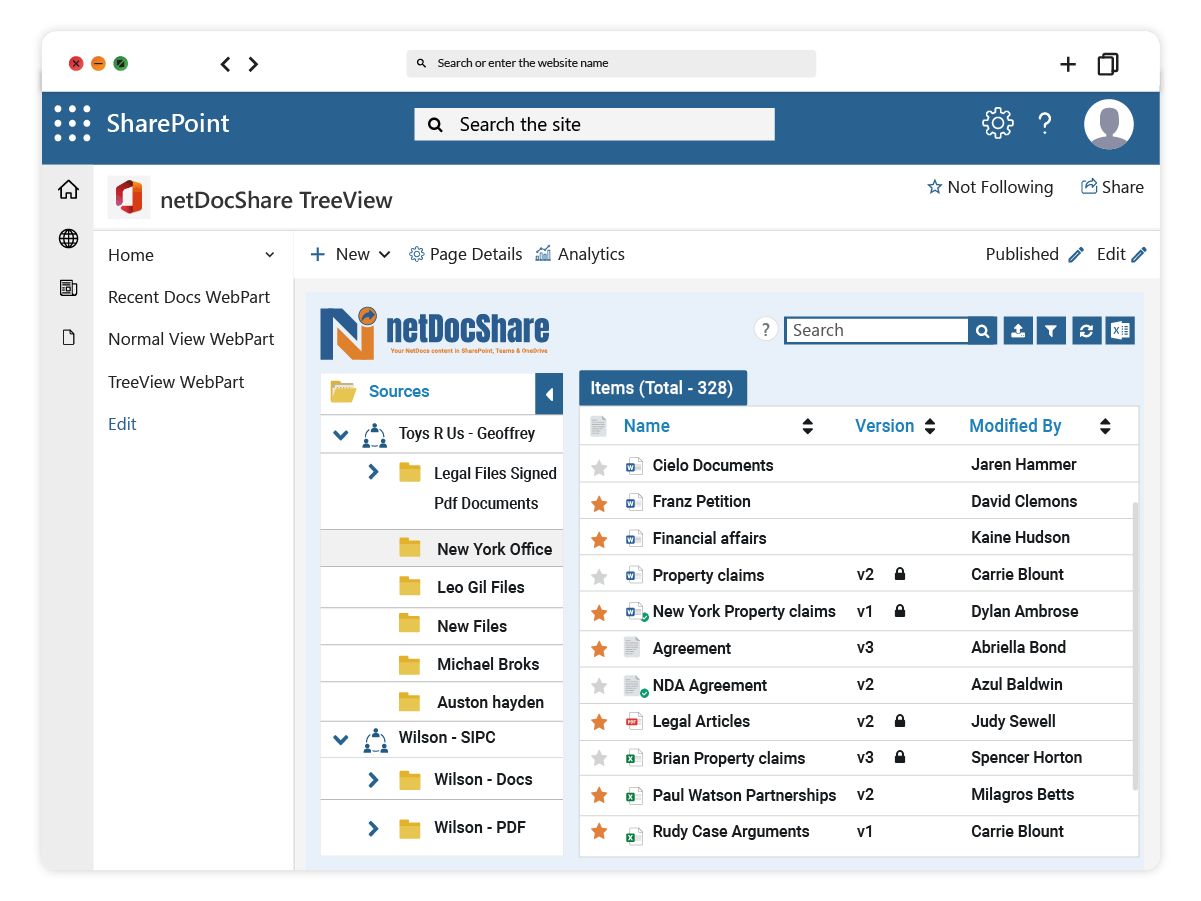
Task: Click the document type column header icon
Action: (x=598, y=426)
